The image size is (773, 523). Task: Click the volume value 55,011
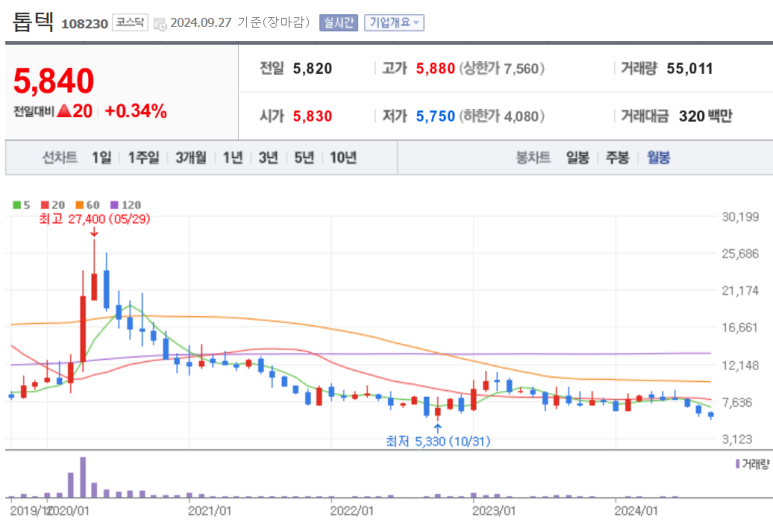(690, 69)
